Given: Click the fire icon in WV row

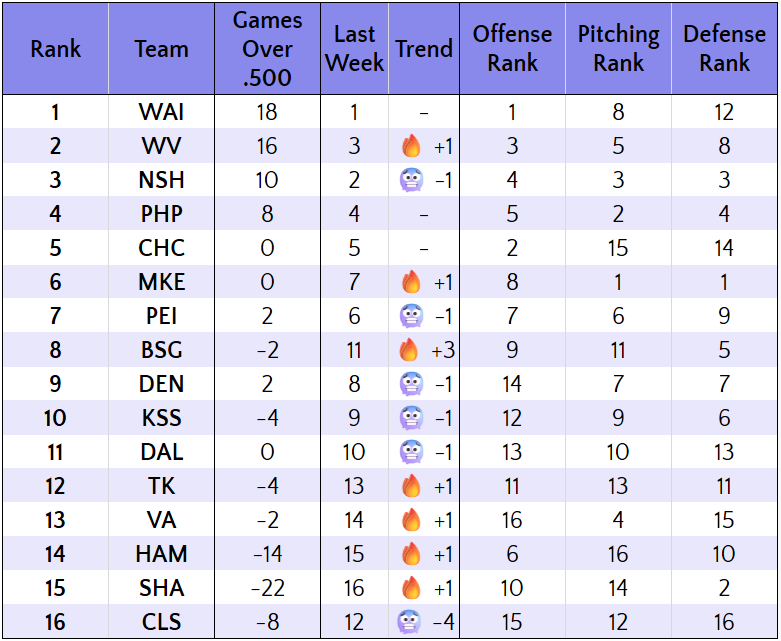Looking at the screenshot, I should pos(411,147).
